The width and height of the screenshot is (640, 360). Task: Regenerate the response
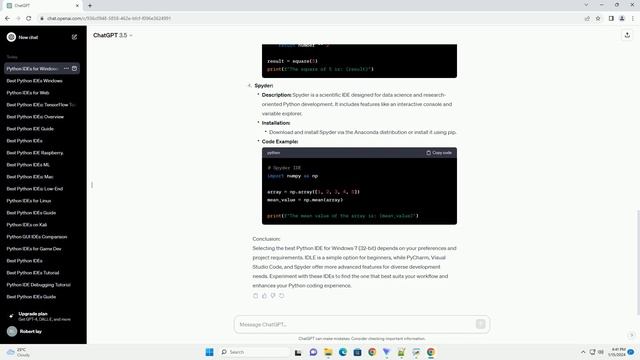pos(282,296)
